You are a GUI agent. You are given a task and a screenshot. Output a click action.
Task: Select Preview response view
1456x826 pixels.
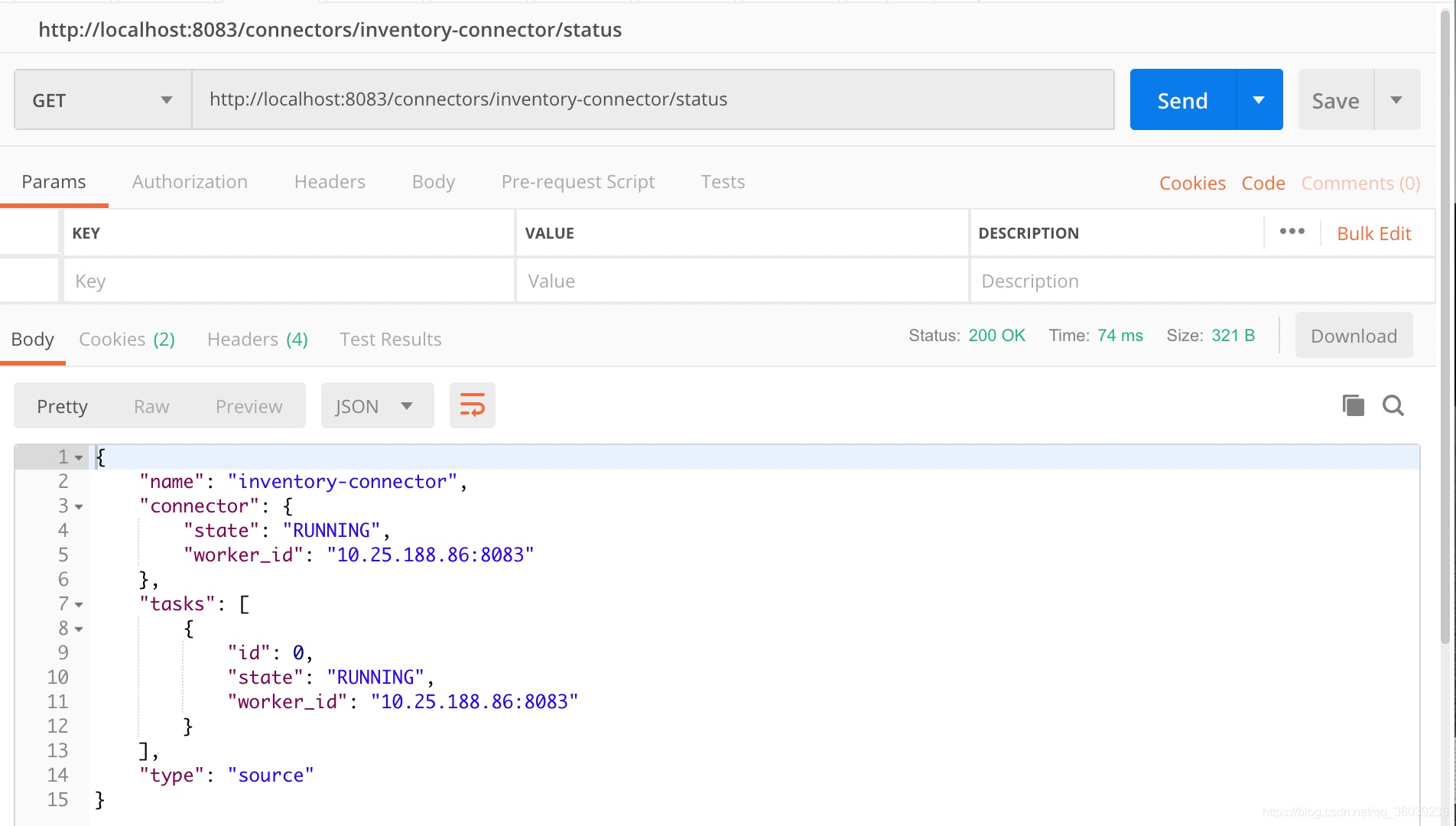249,406
